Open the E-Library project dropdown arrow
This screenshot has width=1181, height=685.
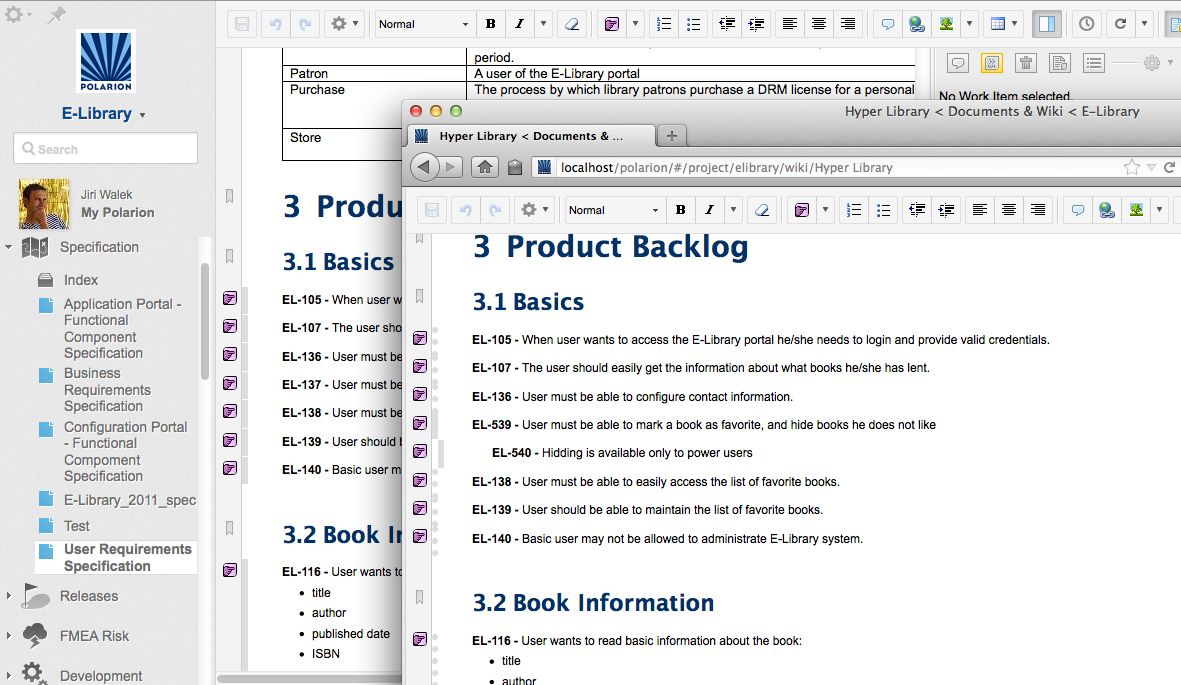pos(142,115)
